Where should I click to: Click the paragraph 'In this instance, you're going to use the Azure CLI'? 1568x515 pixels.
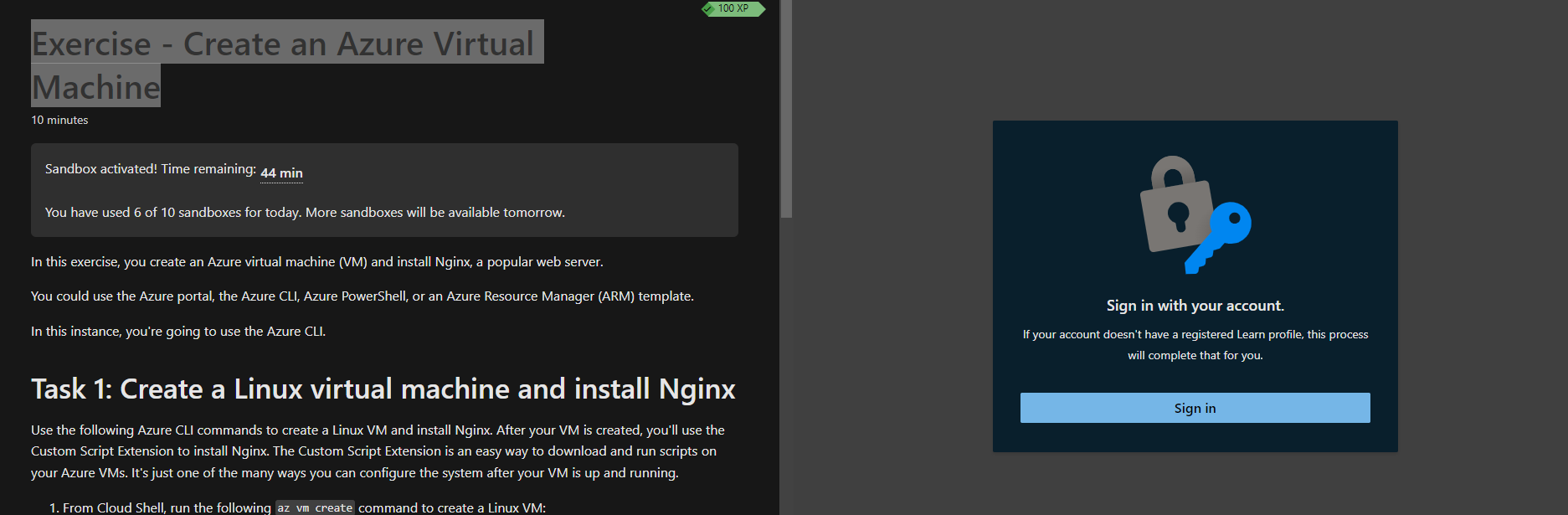click(178, 332)
